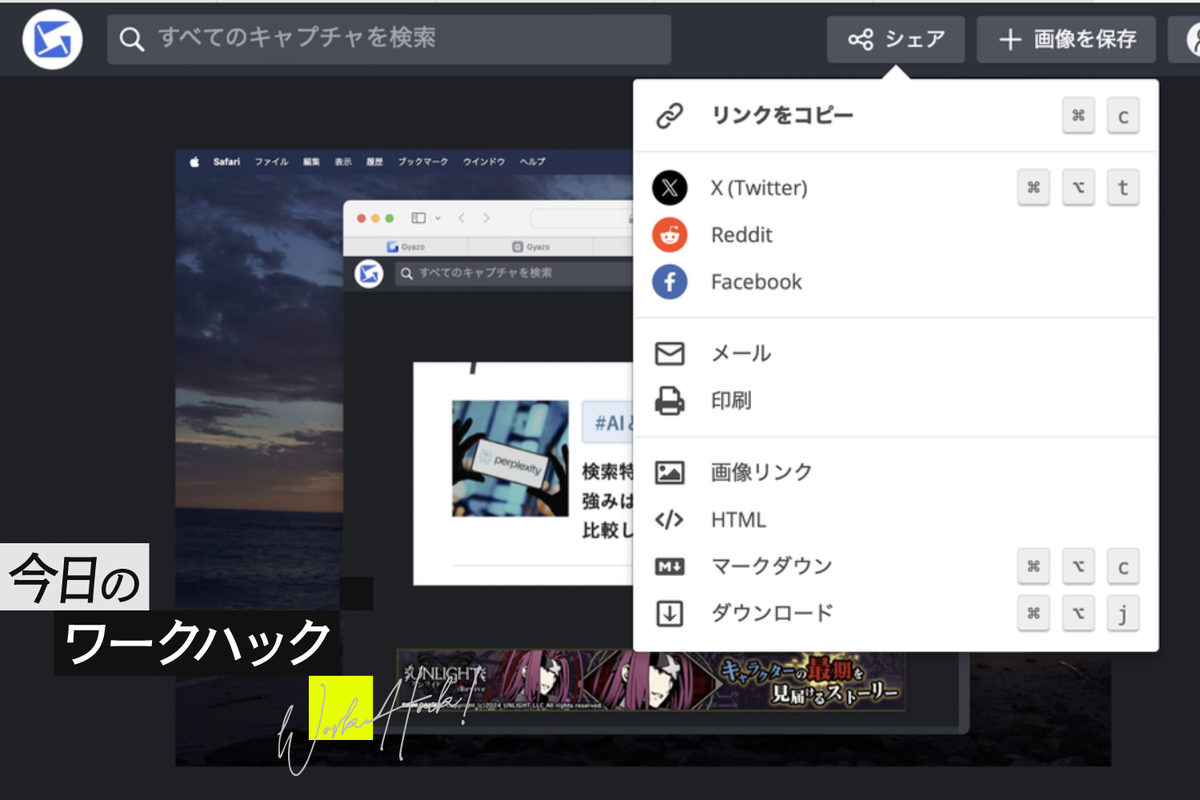Expand sidebar dropdown chevron in Safari toolbar
1200x800 pixels.
coord(438,218)
